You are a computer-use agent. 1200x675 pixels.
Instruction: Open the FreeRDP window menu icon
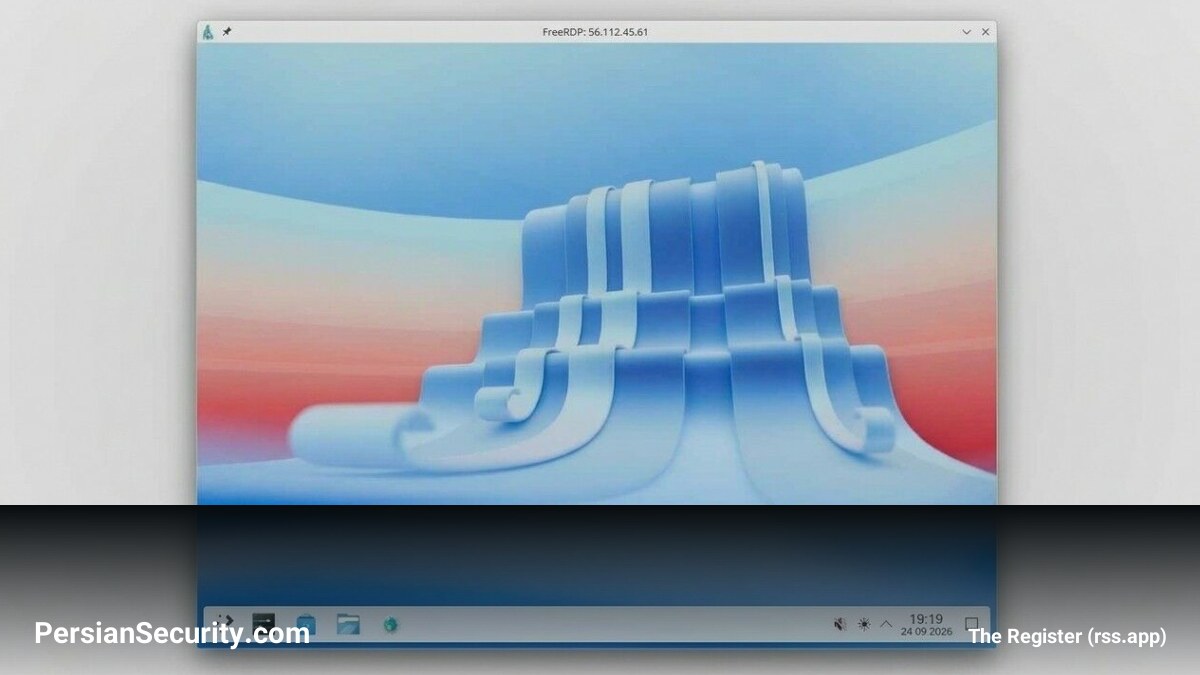207,32
